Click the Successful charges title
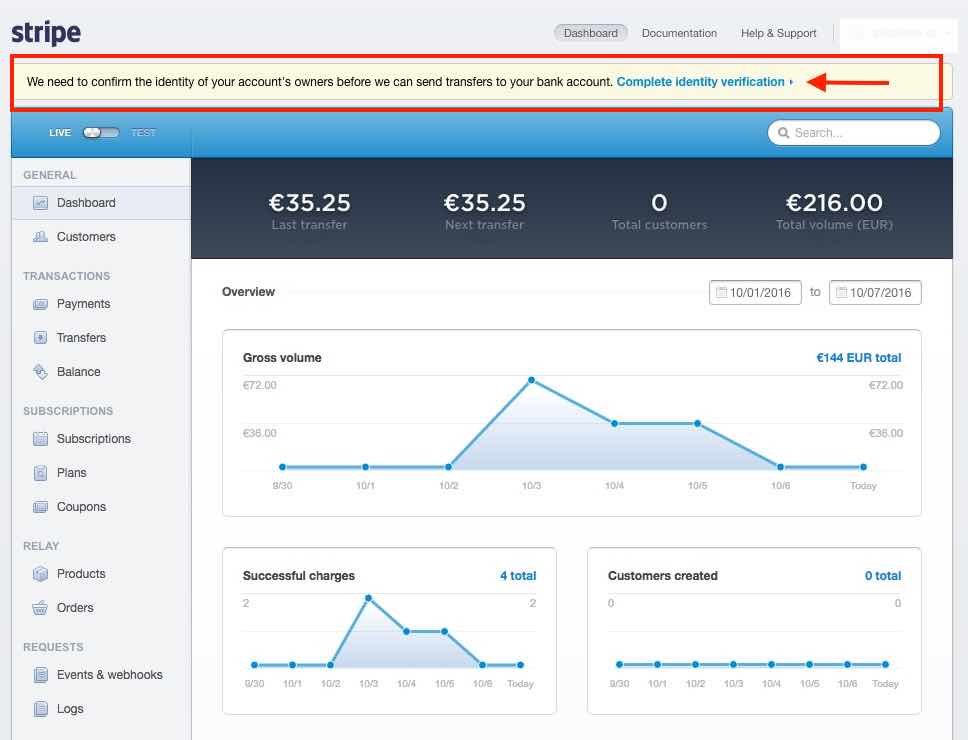Viewport: 968px width, 740px height. point(299,576)
